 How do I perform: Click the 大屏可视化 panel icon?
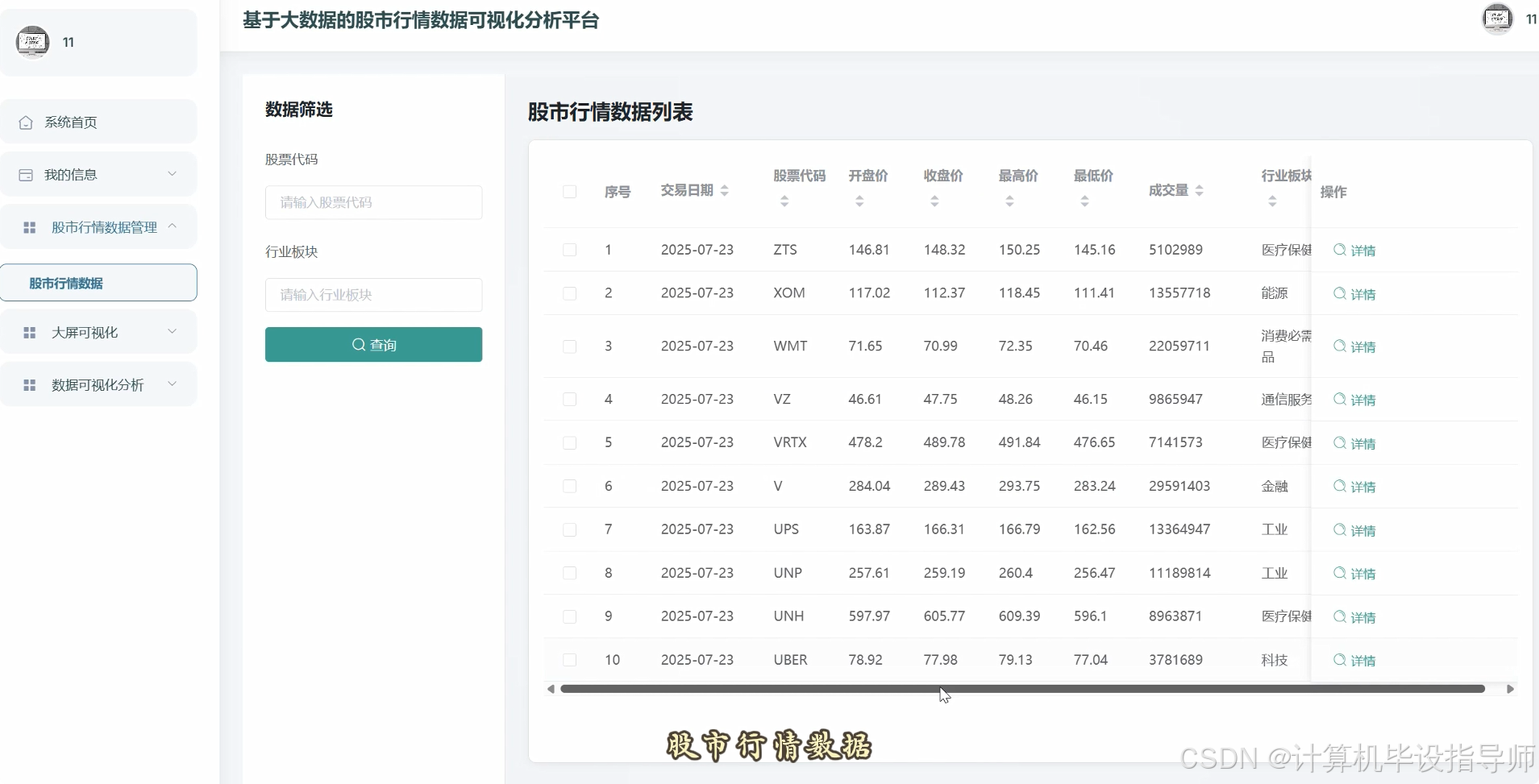[30, 331]
